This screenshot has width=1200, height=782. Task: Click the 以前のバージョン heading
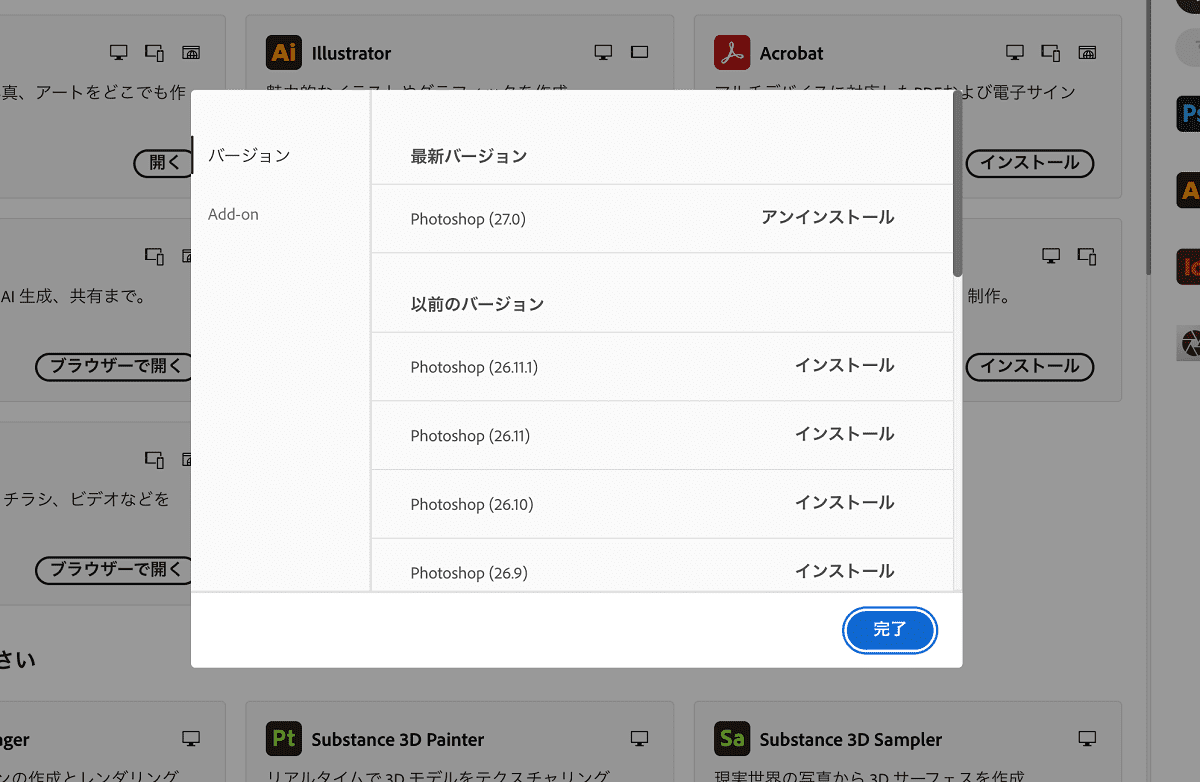point(477,304)
